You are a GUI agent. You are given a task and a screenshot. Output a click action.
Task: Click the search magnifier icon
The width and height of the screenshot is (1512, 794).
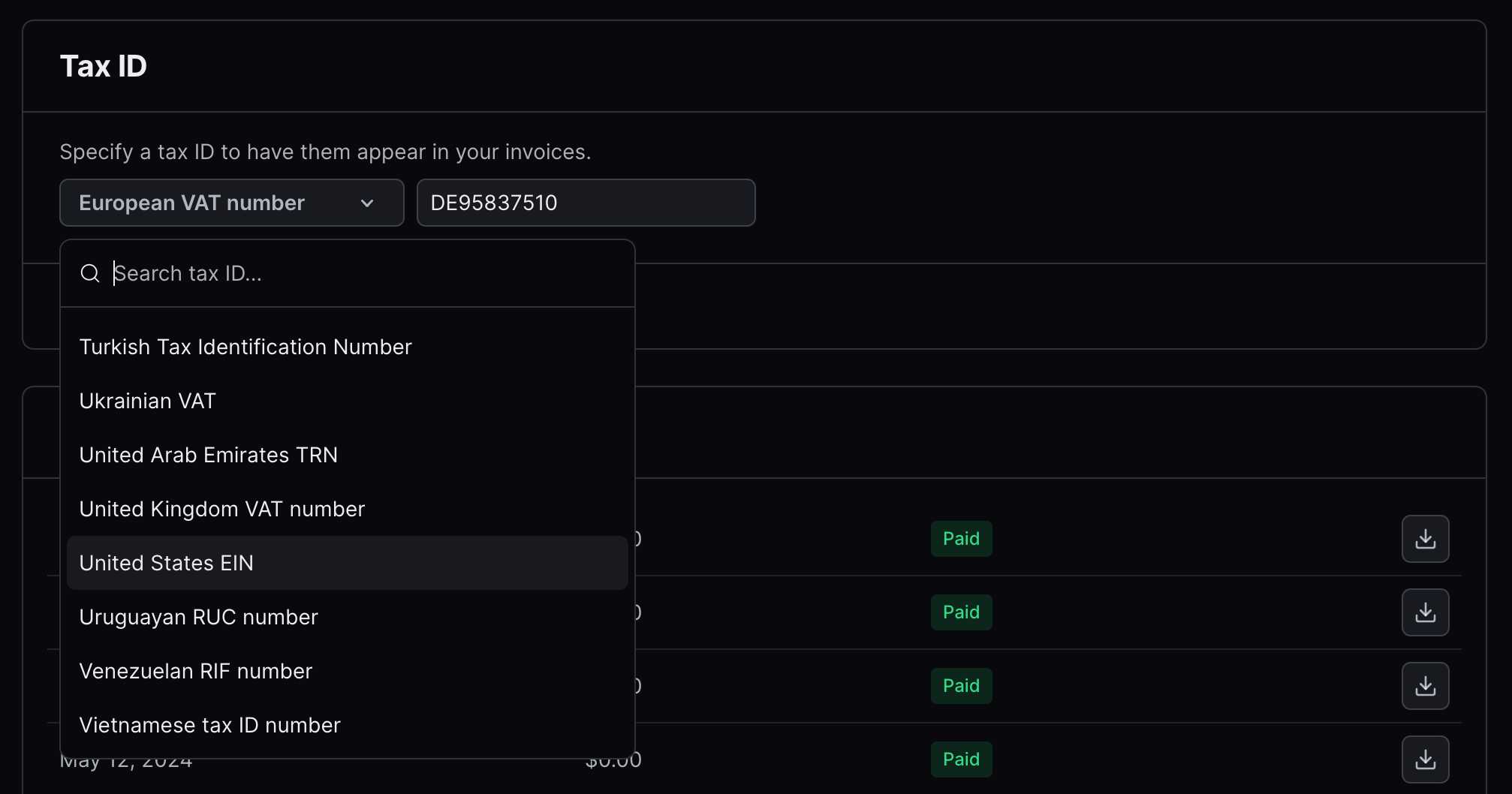tap(90, 273)
